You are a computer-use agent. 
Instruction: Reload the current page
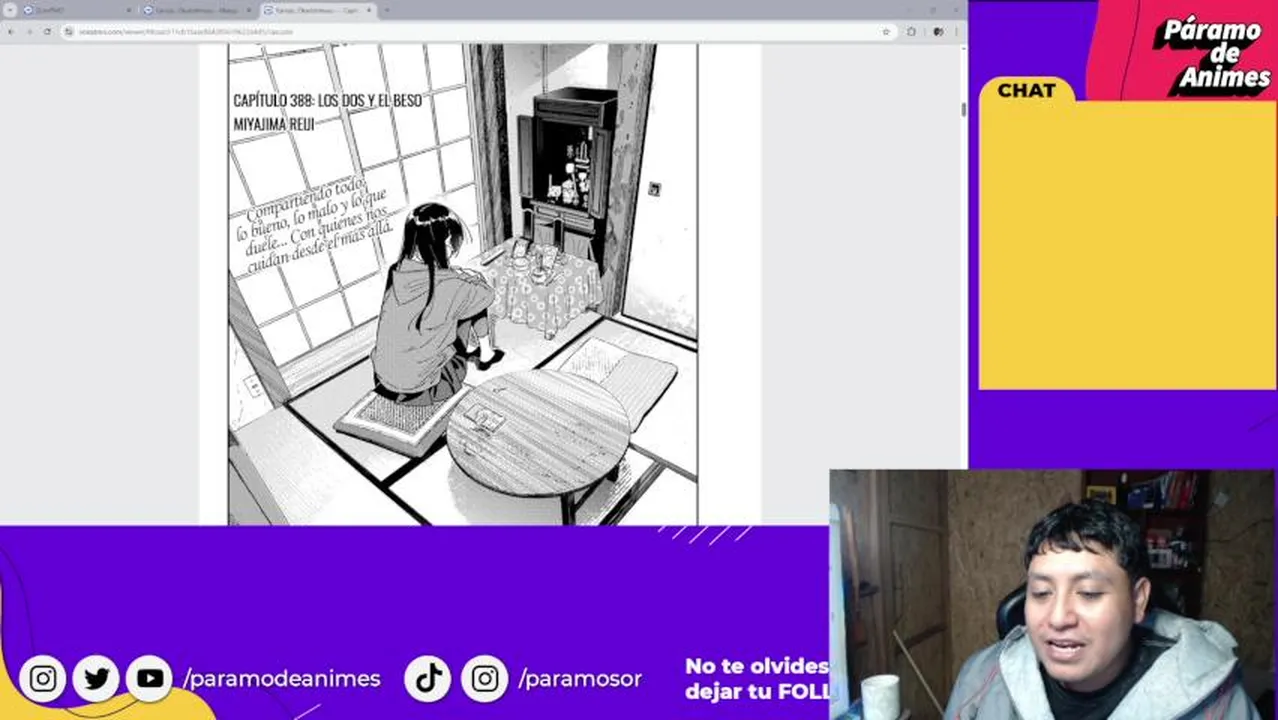pyautogui.click(x=47, y=31)
